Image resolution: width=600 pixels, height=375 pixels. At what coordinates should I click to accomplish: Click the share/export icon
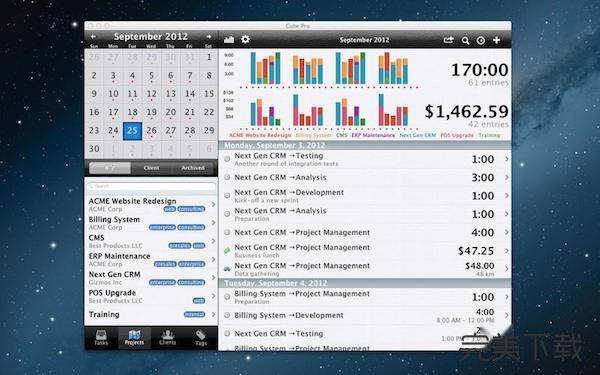(448, 40)
